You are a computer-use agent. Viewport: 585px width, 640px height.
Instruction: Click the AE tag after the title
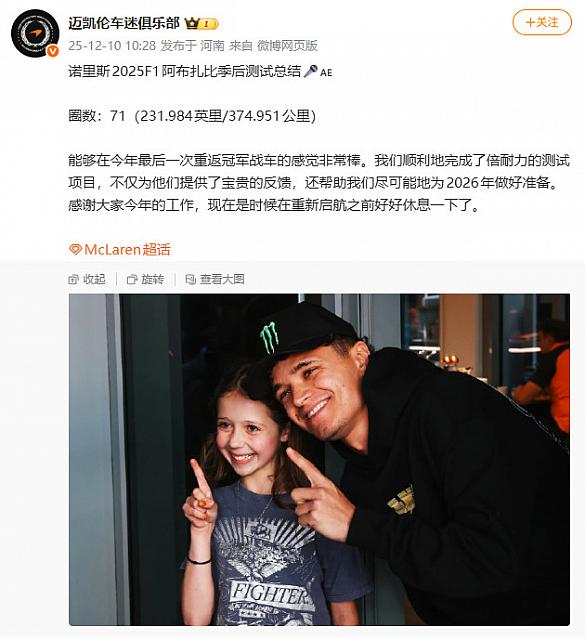tap(326, 73)
